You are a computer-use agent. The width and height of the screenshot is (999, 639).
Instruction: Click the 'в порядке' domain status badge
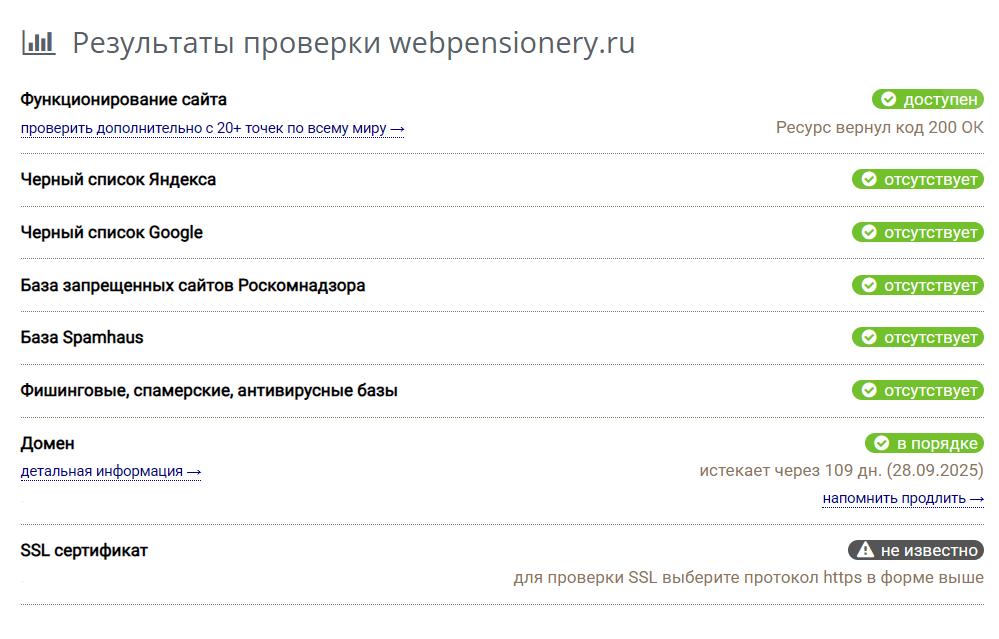924,443
